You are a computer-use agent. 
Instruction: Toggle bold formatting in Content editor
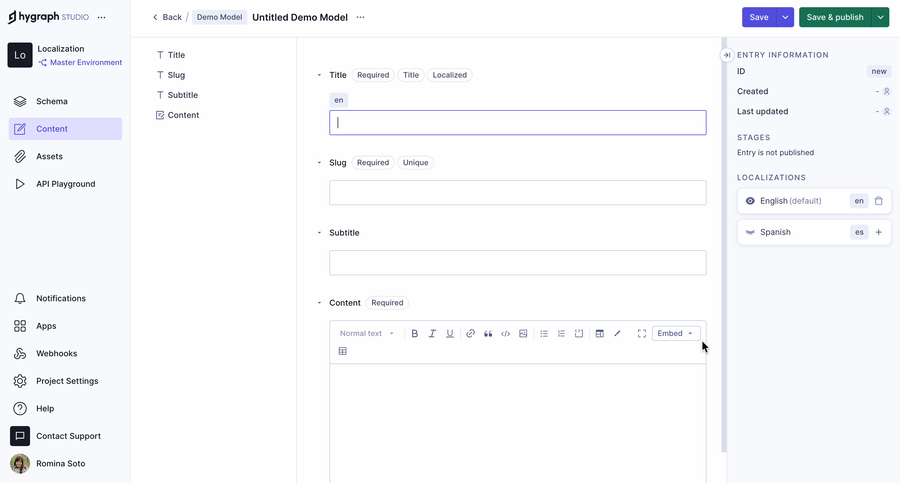(415, 334)
